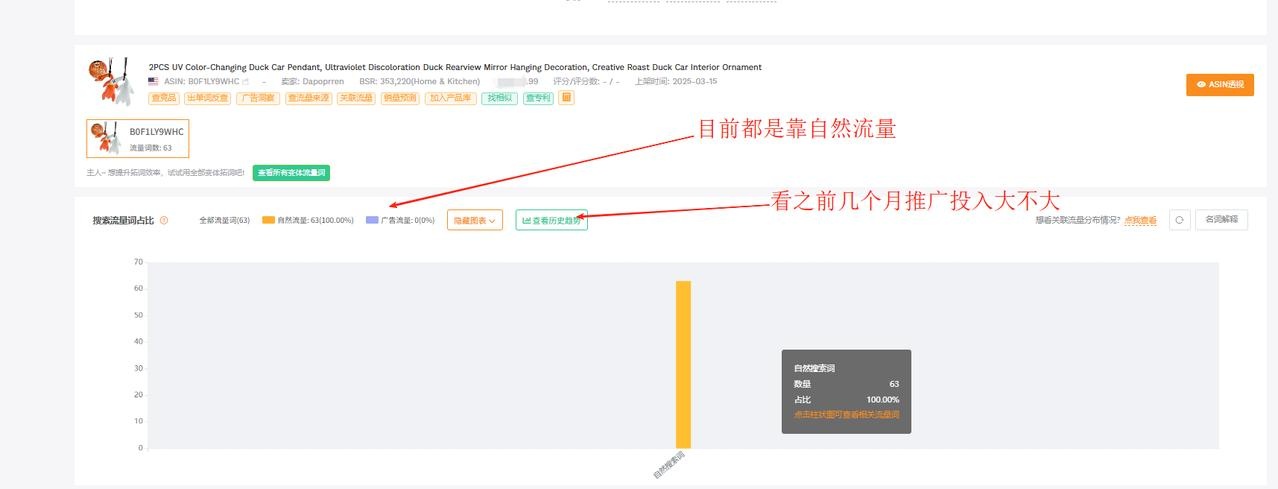Open the 关联流量 tag
Screen dimensions: 1278x489
click(x=355, y=98)
